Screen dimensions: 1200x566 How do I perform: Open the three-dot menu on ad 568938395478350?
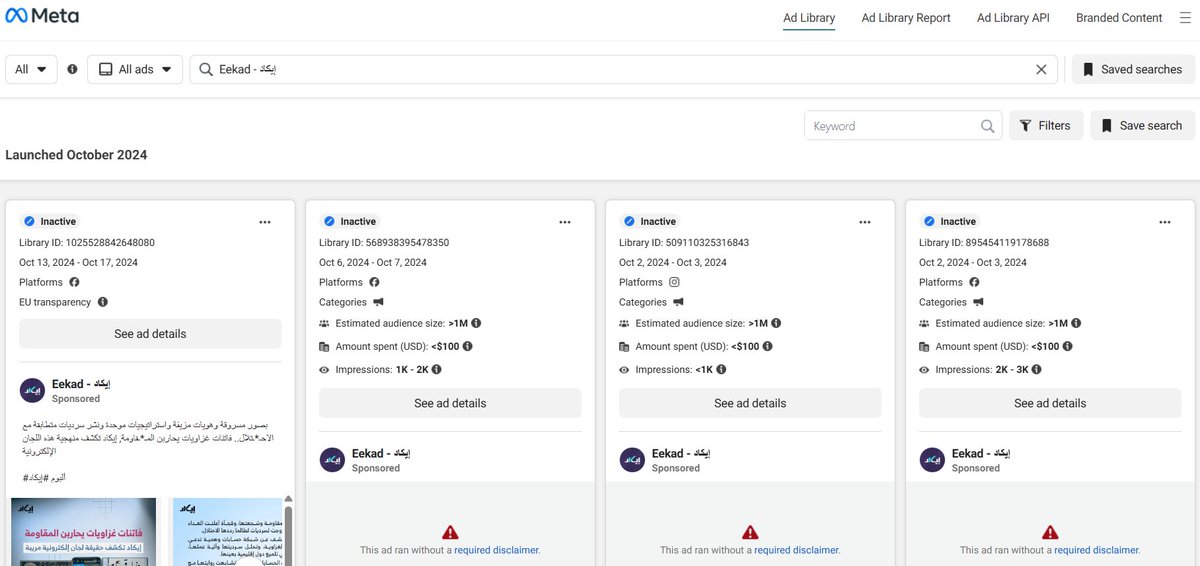pyautogui.click(x=565, y=222)
